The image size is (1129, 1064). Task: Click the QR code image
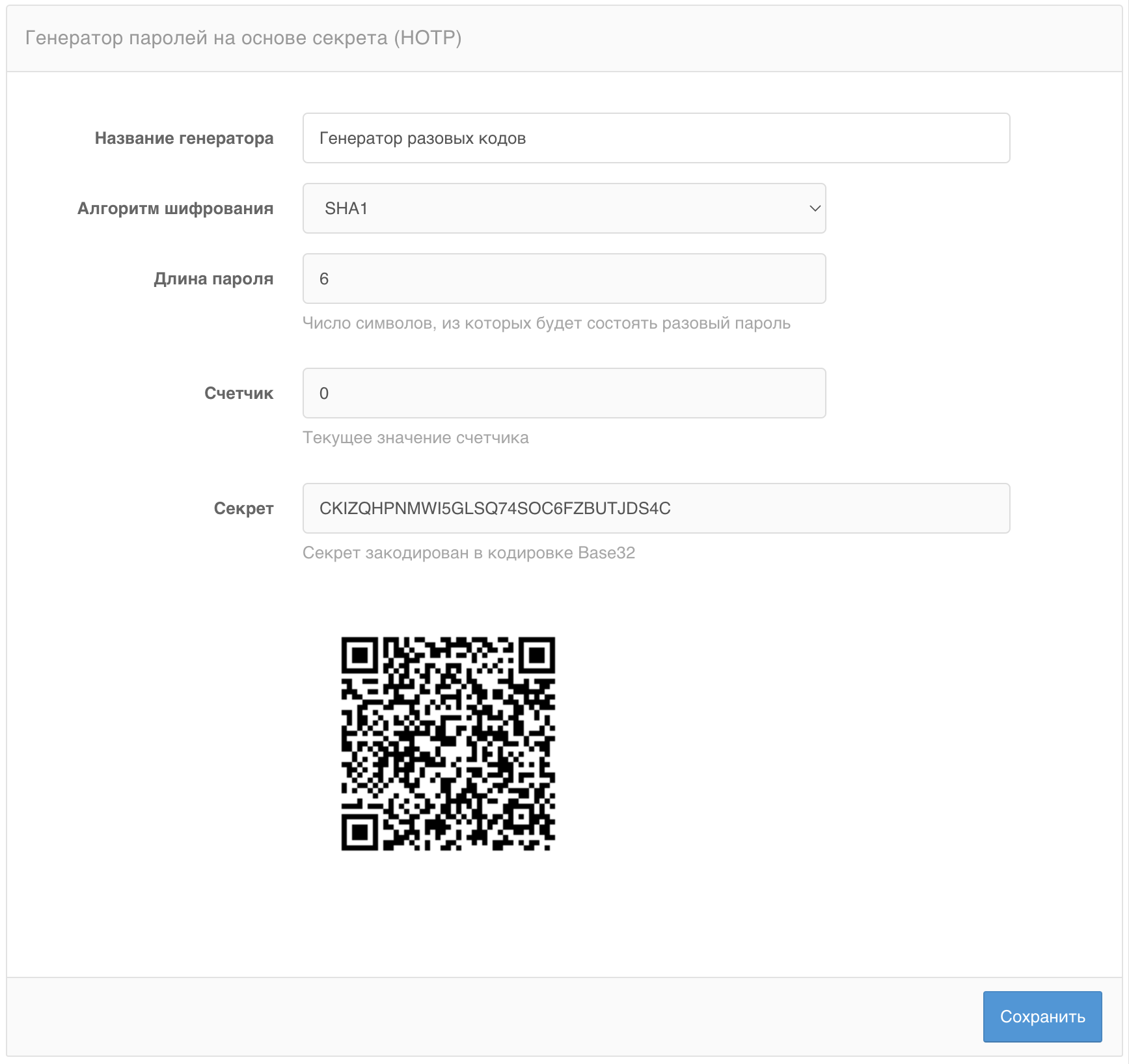[x=448, y=743]
